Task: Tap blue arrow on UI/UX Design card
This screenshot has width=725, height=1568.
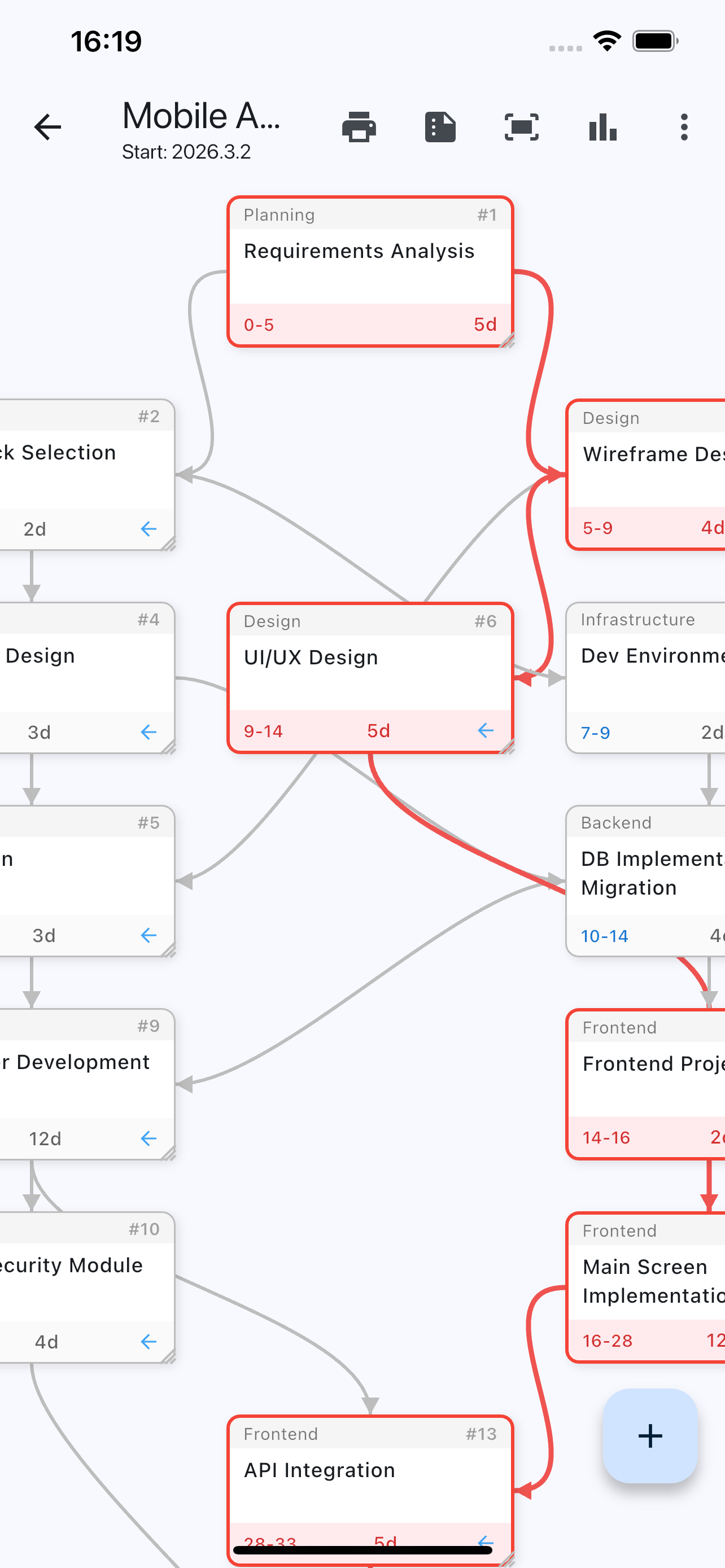Action: pyautogui.click(x=485, y=730)
